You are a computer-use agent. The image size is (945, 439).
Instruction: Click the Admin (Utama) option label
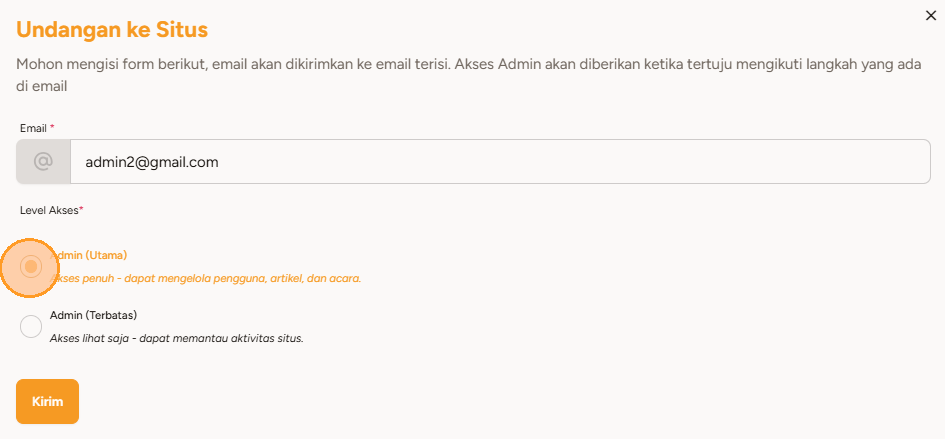pos(92,255)
